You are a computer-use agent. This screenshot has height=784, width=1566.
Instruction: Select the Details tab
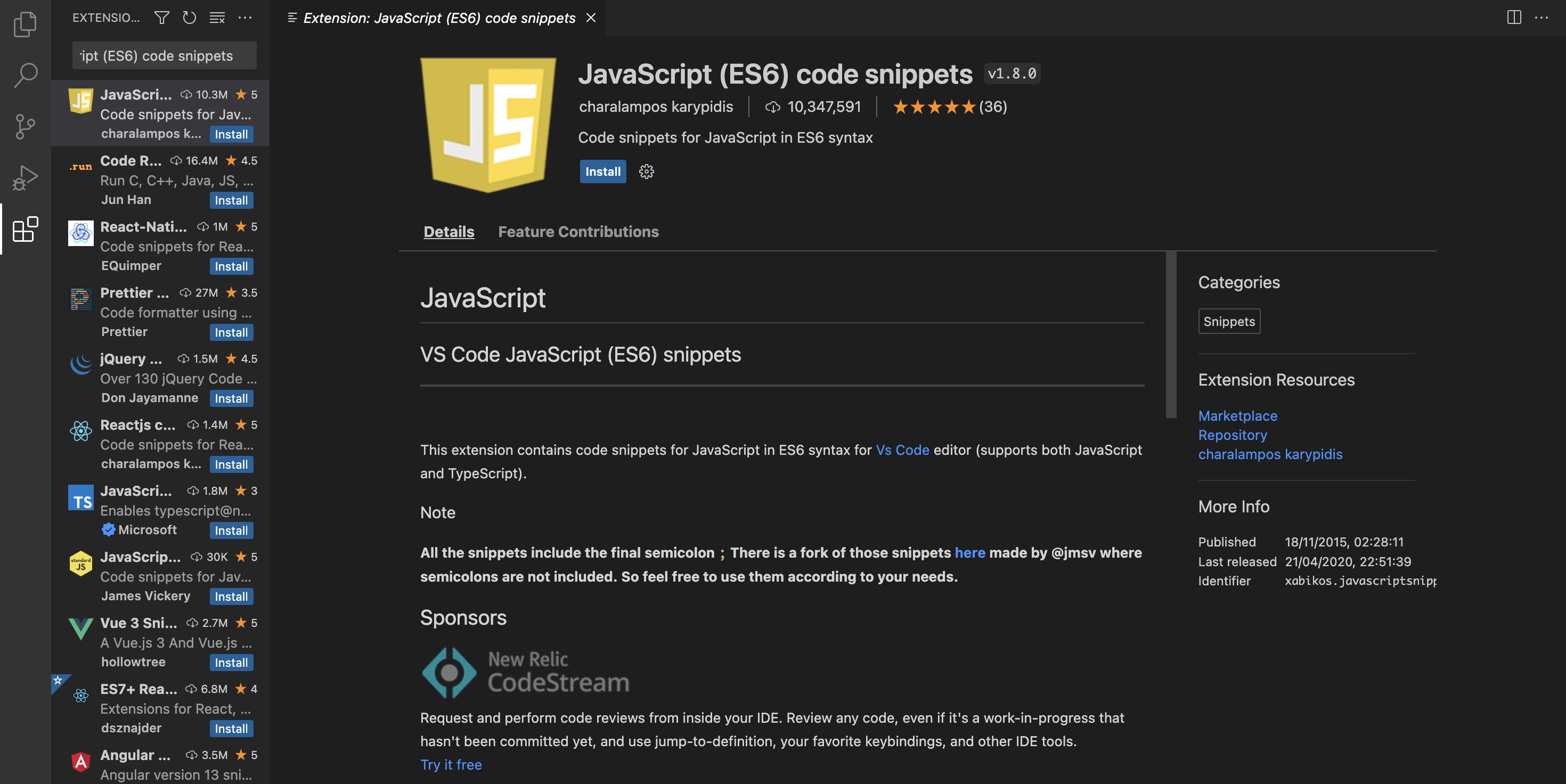point(448,231)
